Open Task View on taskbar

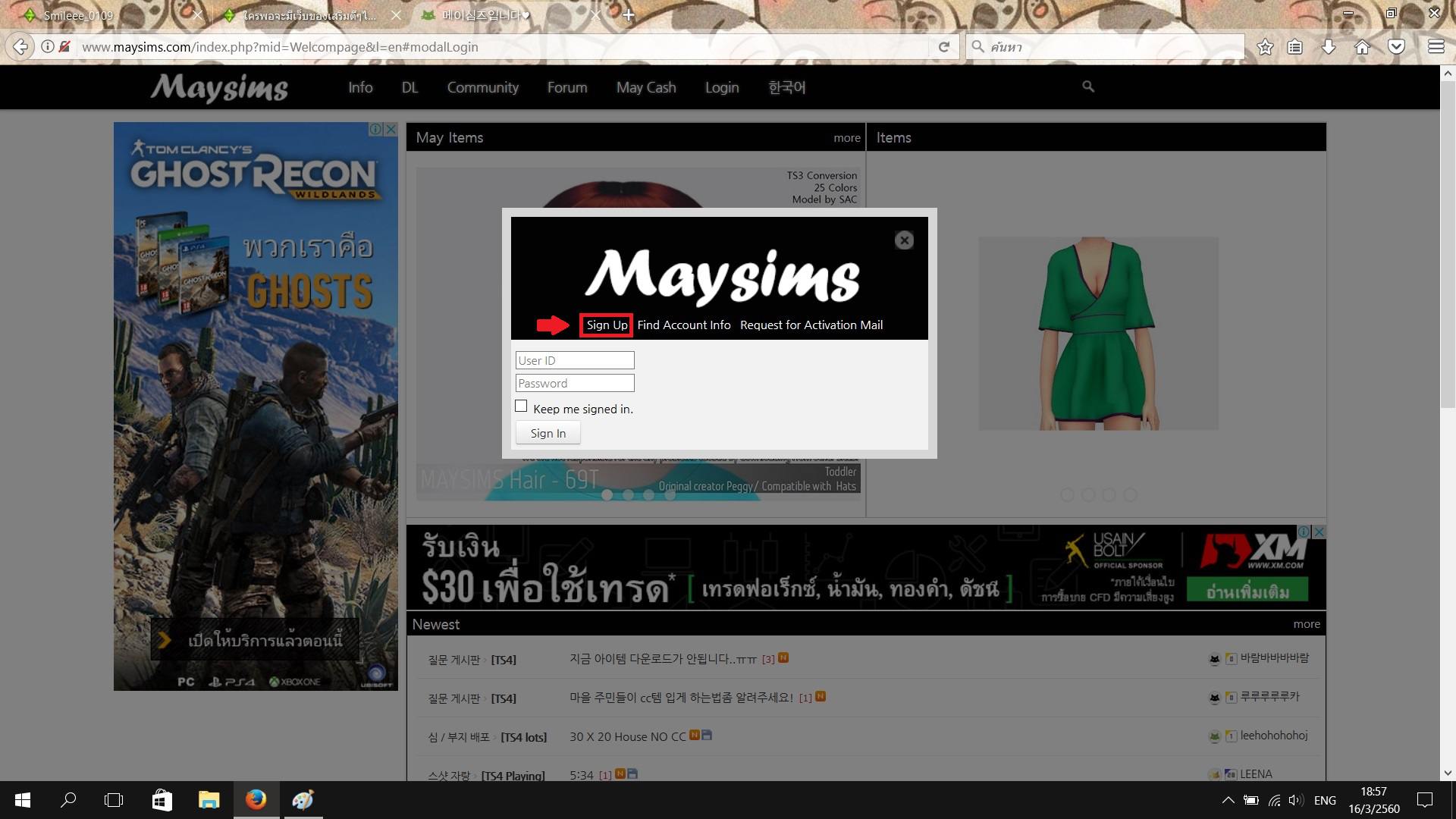coord(114,800)
